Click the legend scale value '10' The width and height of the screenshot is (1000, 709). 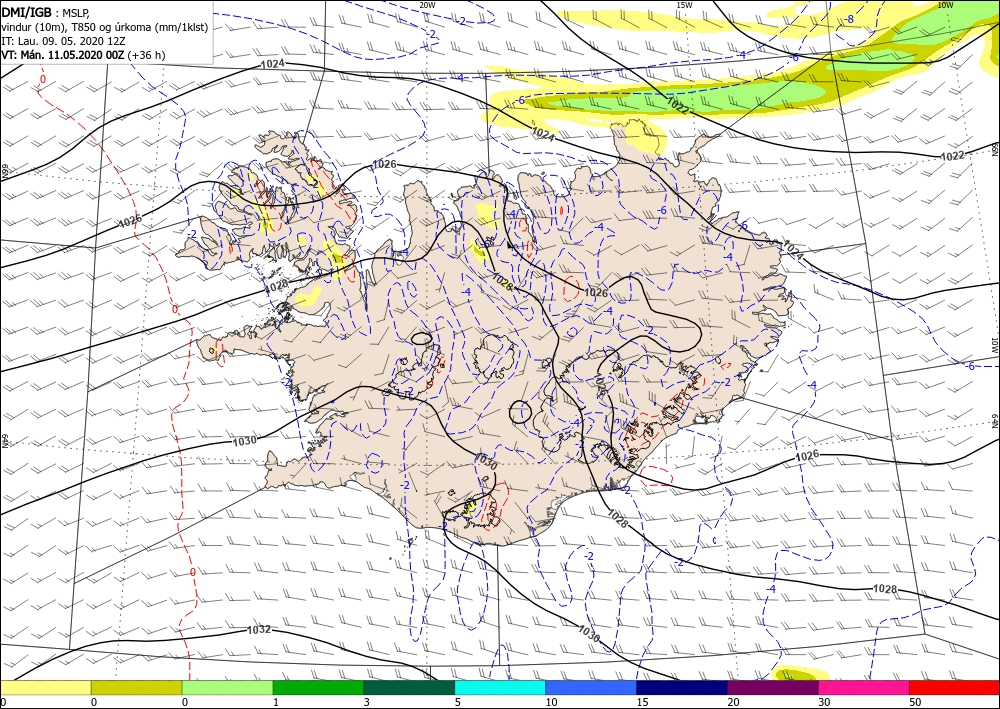click(x=551, y=702)
